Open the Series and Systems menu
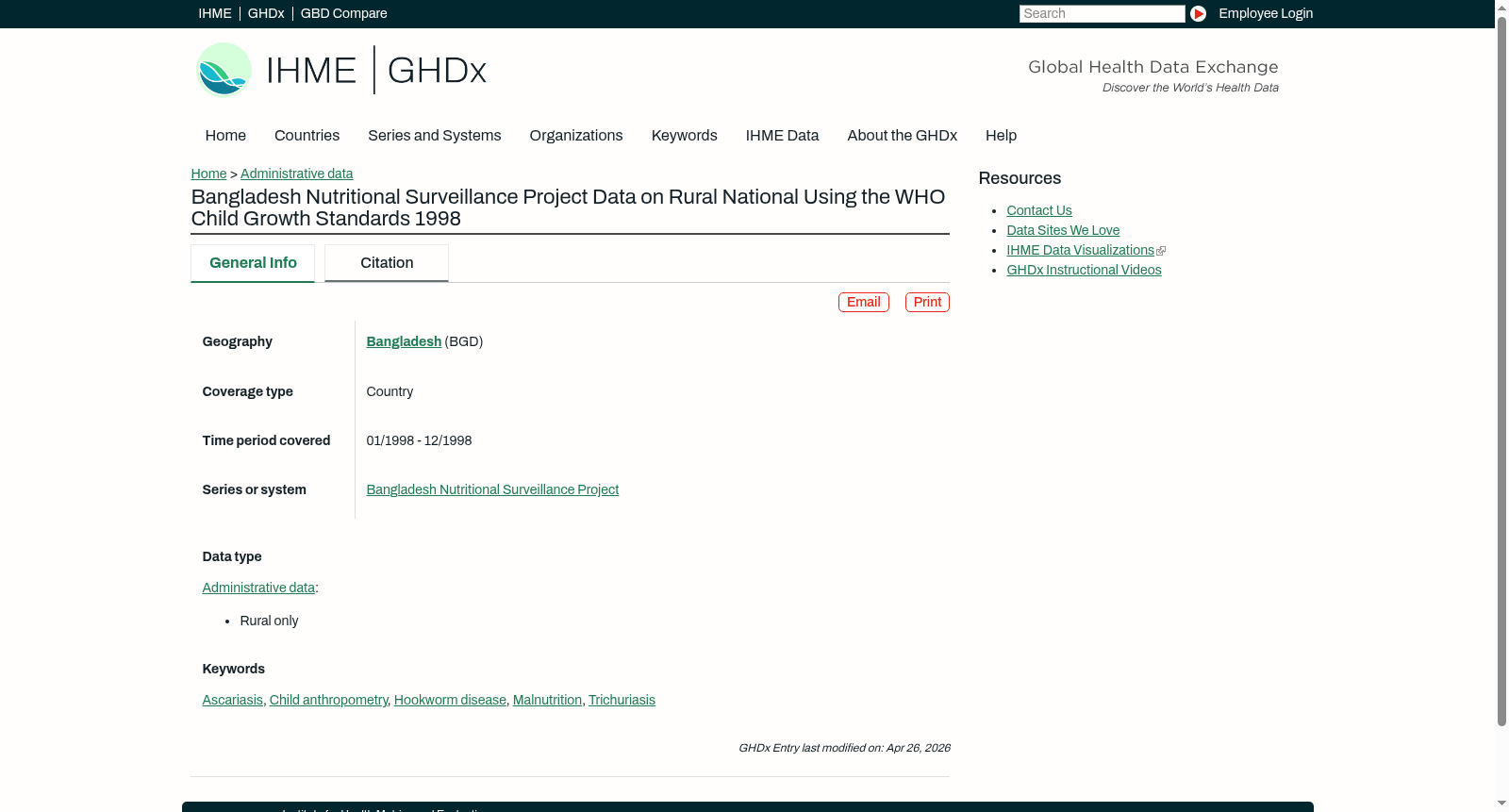The height and width of the screenshot is (812, 1509). 435,136
